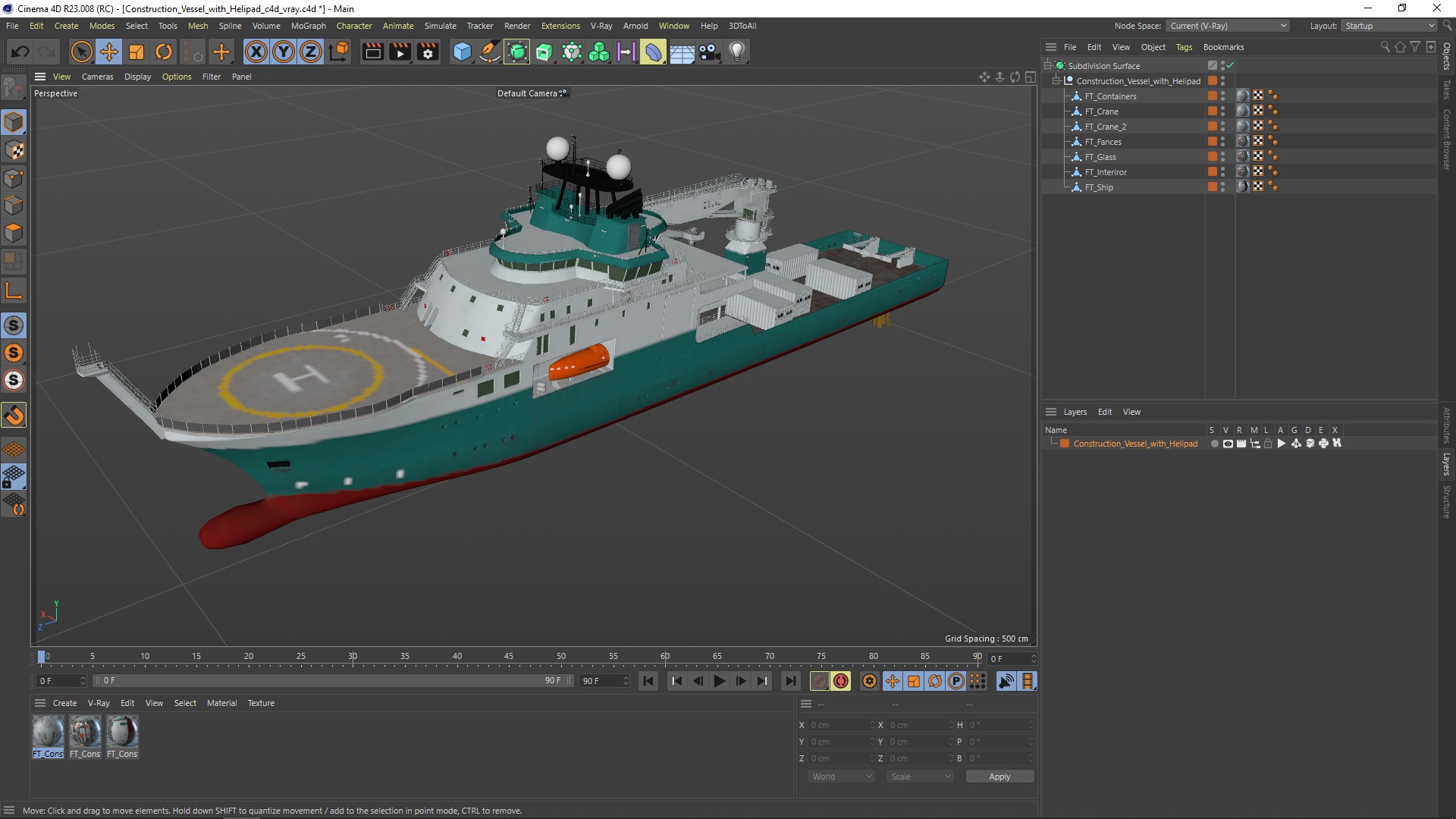Image resolution: width=1456 pixels, height=819 pixels.
Task: Open the Object Manager Tags menu
Action: (1184, 47)
